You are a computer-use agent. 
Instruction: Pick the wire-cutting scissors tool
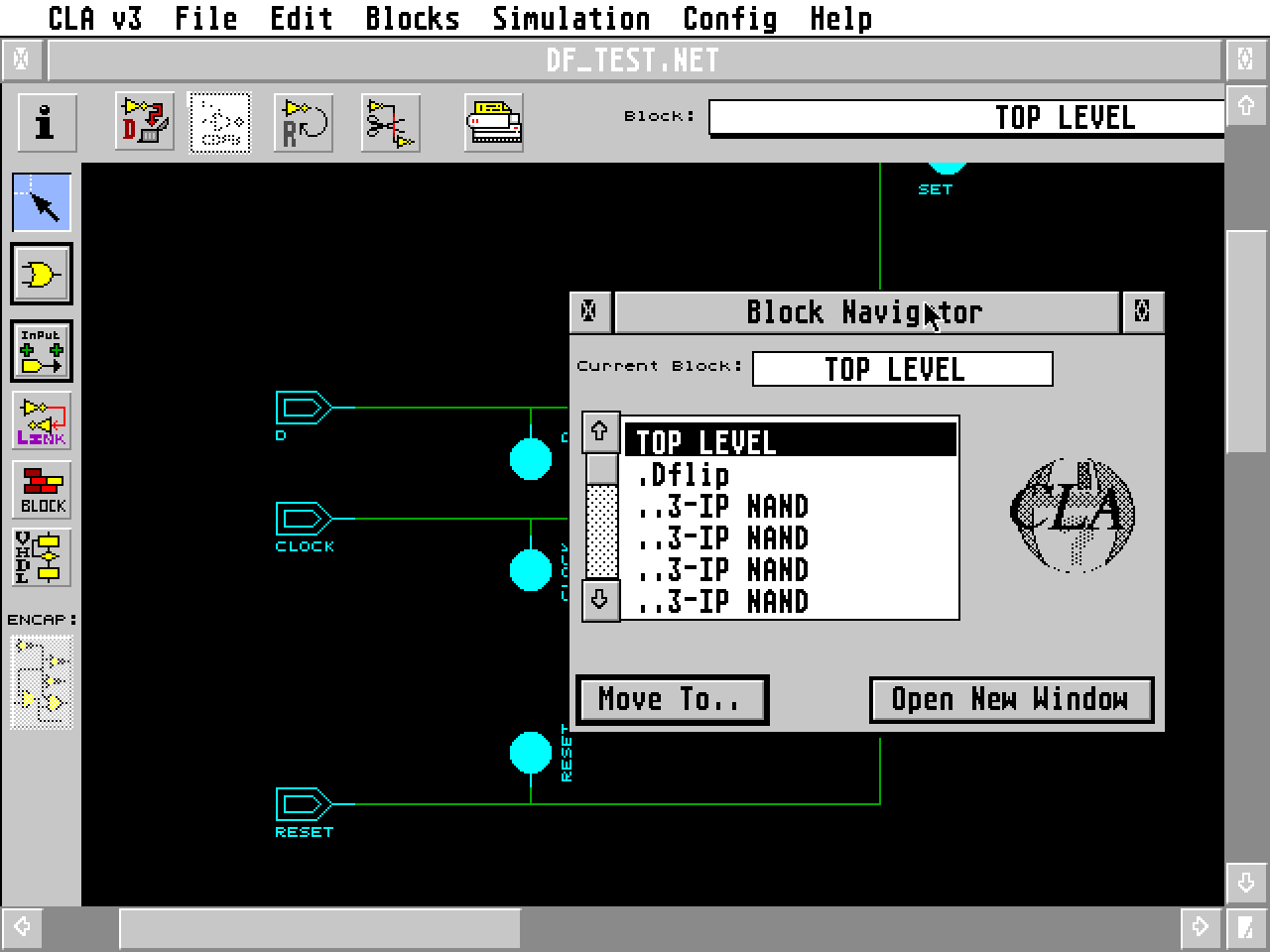390,121
